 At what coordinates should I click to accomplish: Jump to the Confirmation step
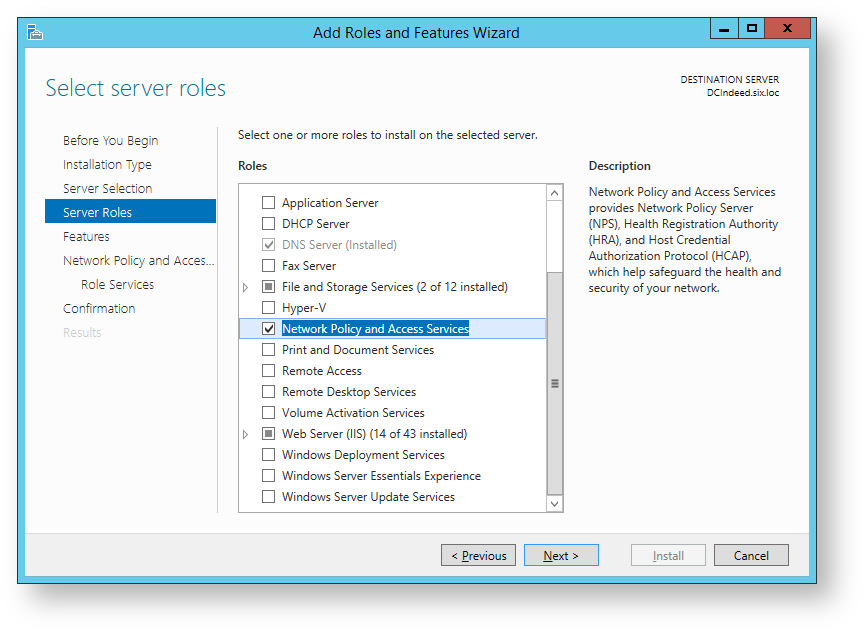click(x=99, y=309)
